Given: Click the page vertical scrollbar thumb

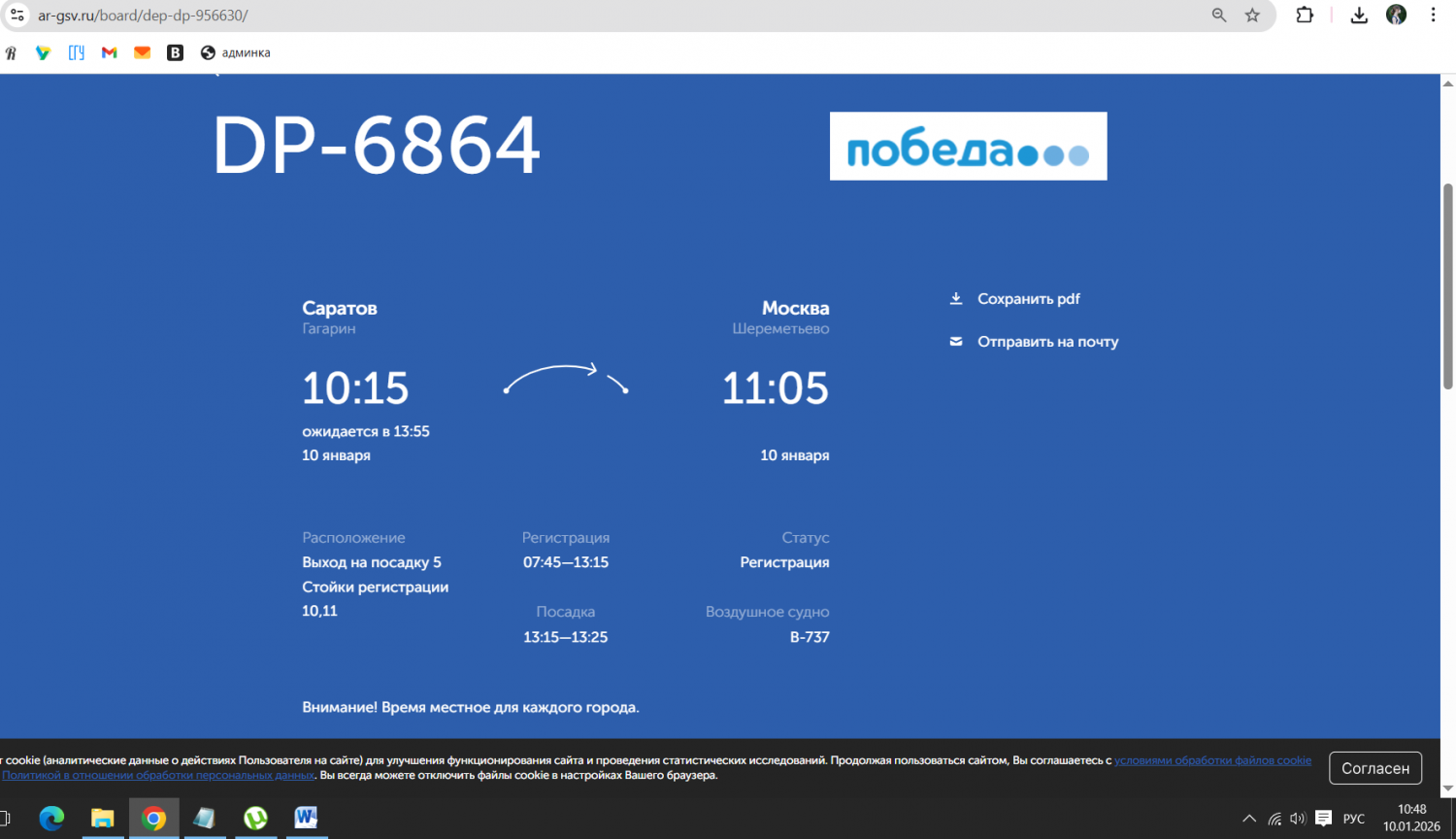Looking at the screenshot, I should click(x=1448, y=286).
